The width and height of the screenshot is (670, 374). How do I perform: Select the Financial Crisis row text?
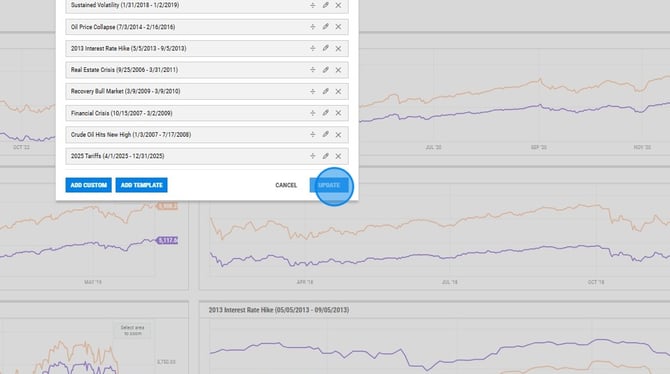point(121,113)
